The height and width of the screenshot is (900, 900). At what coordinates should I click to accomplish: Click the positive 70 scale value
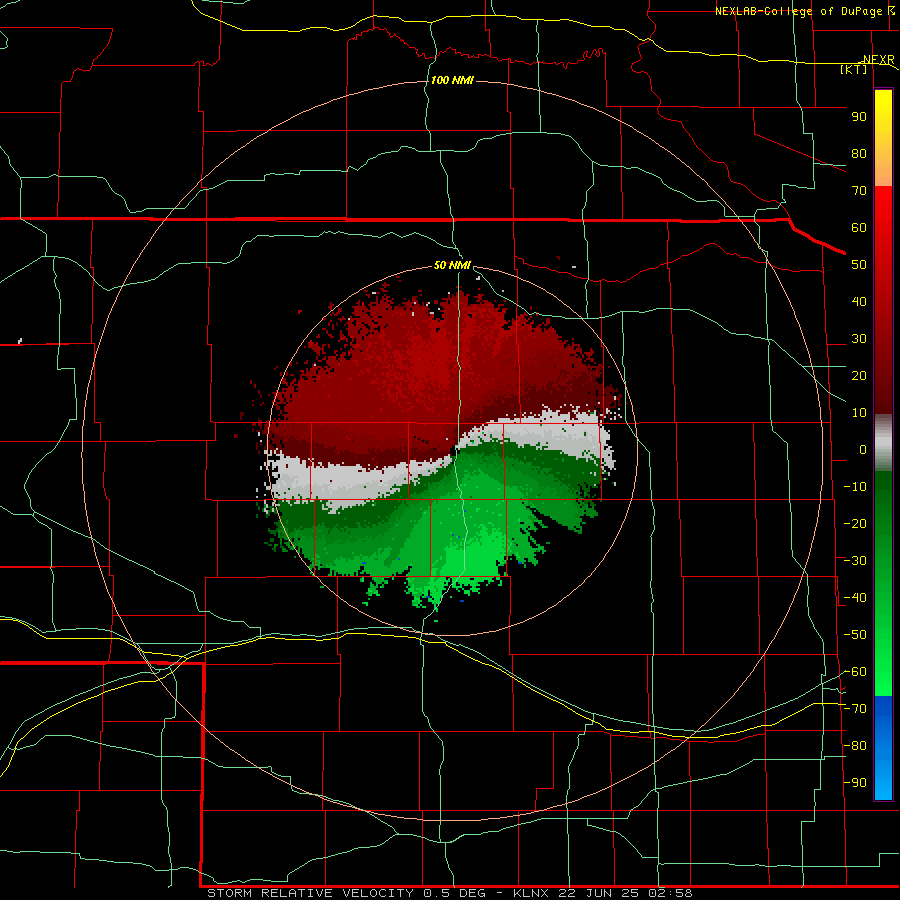tap(859, 191)
